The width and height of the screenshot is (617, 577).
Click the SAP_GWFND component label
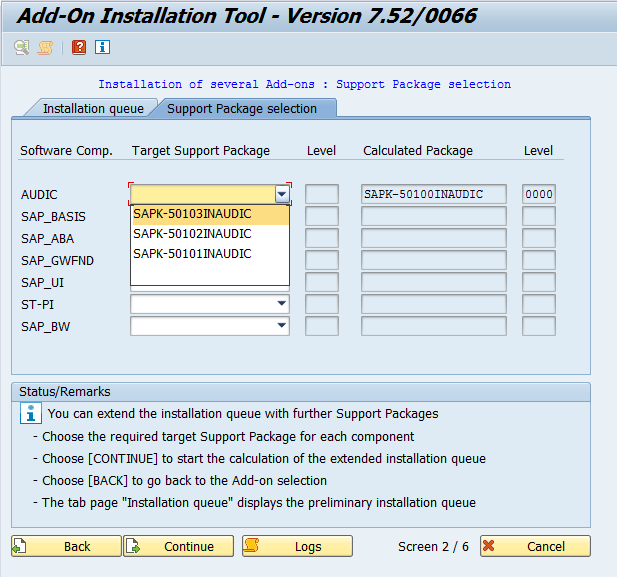pos(57,261)
